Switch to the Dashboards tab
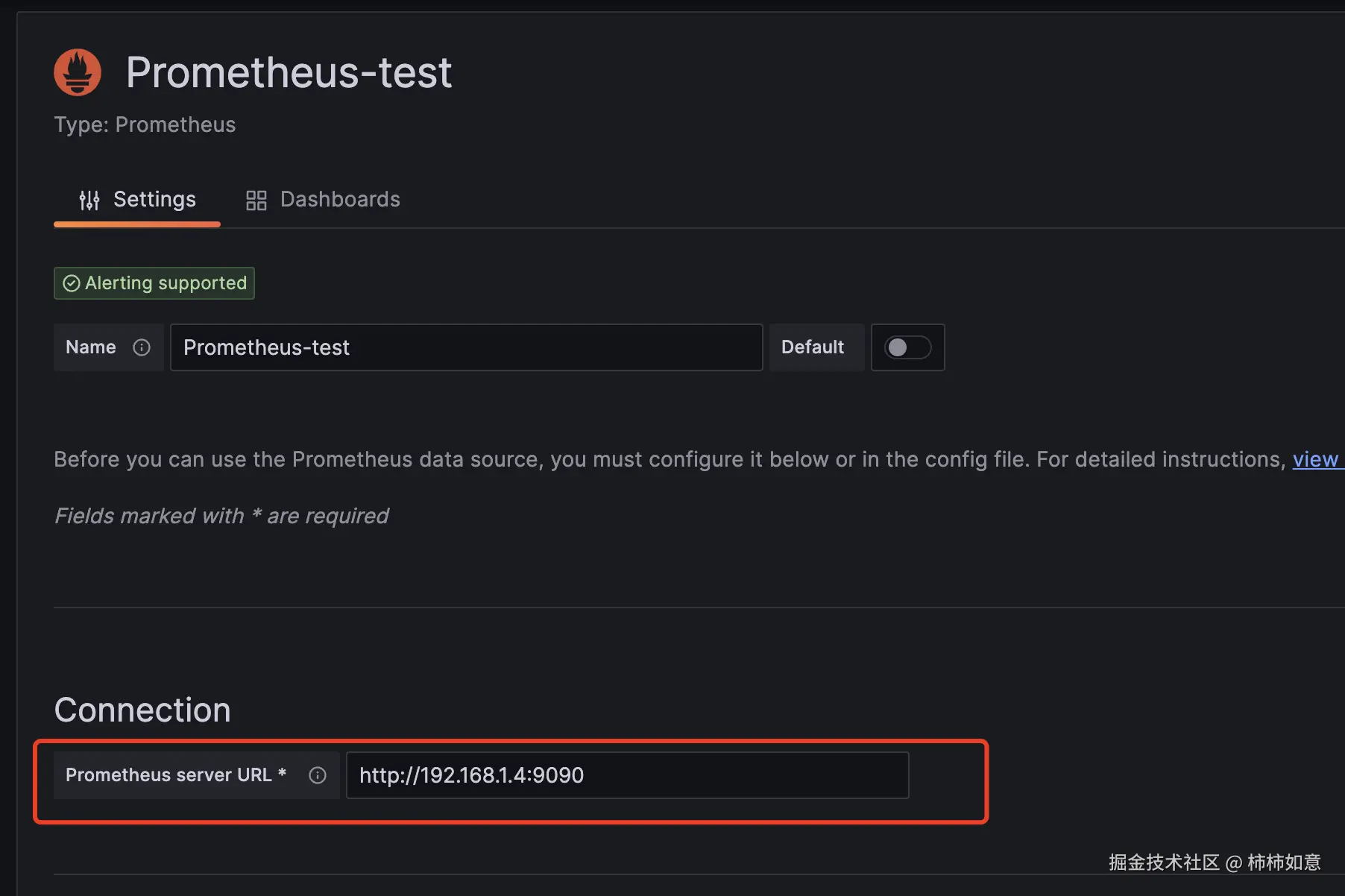Image resolution: width=1345 pixels, height=896 pixels. (x=340, y=199)
